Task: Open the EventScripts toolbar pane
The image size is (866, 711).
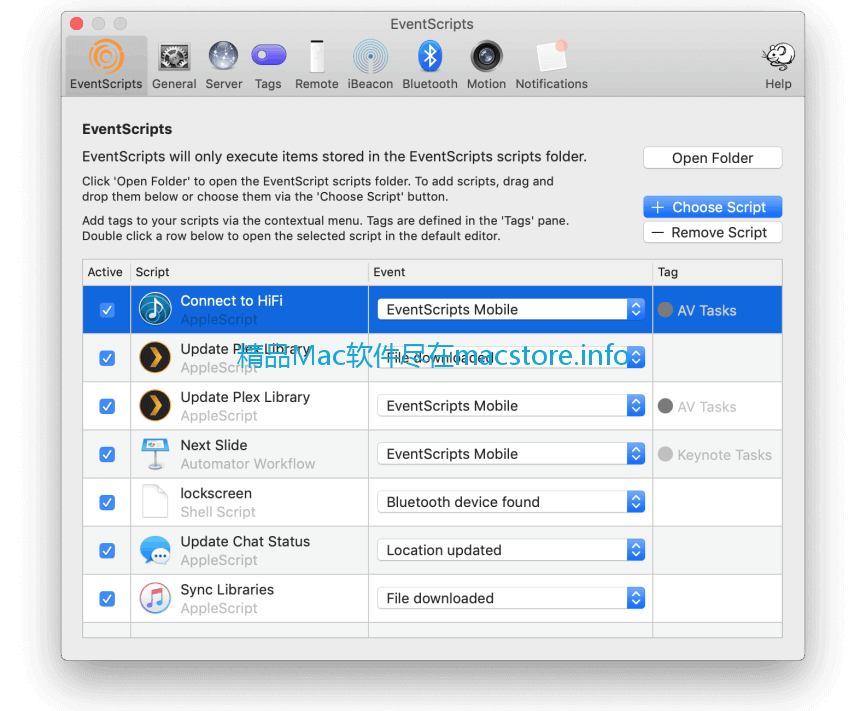Action: coord(106,65)
